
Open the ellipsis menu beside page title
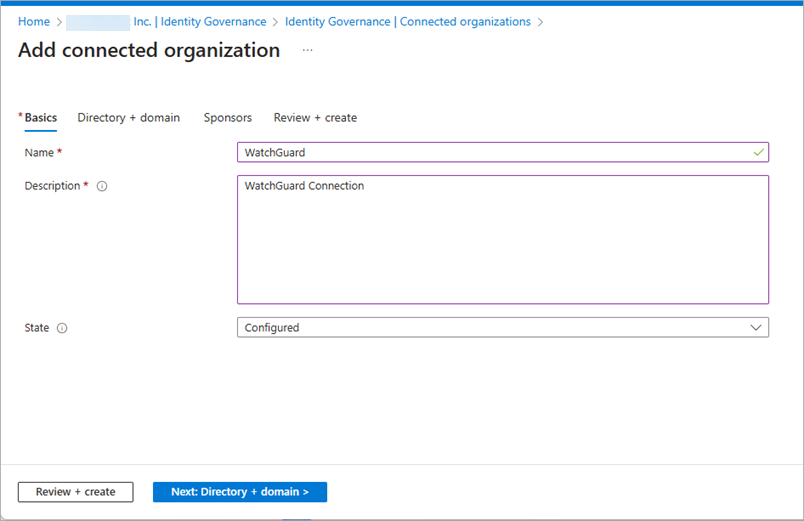(308, 50)
